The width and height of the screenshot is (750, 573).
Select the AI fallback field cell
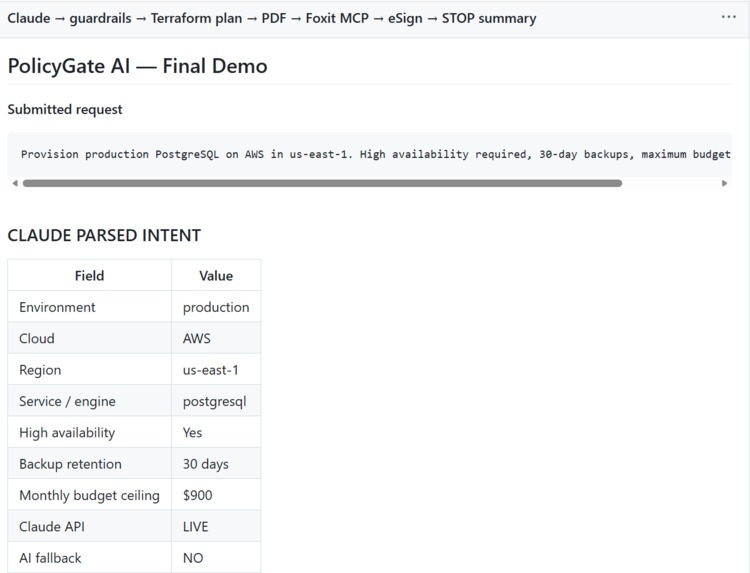click(x=89, y=557)
